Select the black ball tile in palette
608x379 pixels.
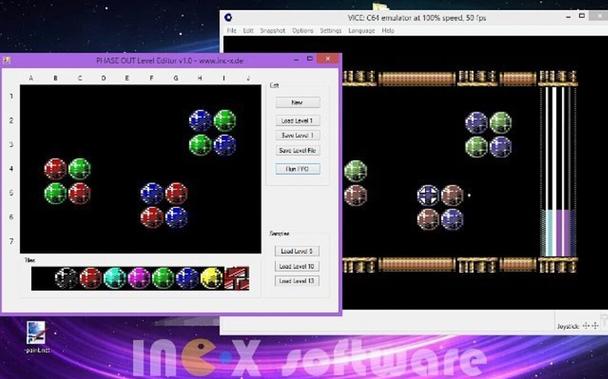coord(66,279)
